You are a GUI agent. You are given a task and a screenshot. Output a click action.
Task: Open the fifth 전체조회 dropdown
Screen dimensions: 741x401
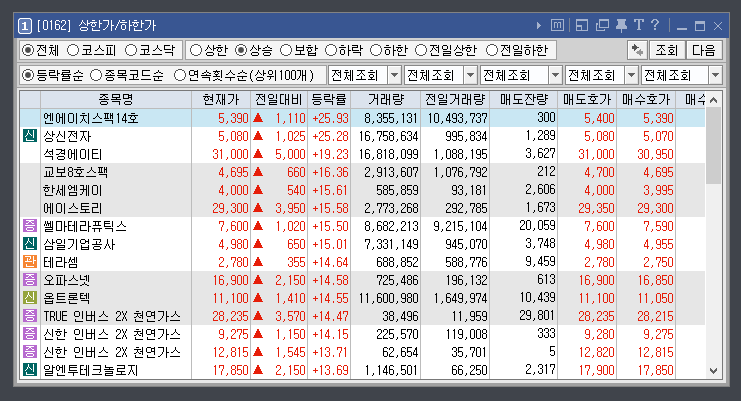[x=682, y=75]
